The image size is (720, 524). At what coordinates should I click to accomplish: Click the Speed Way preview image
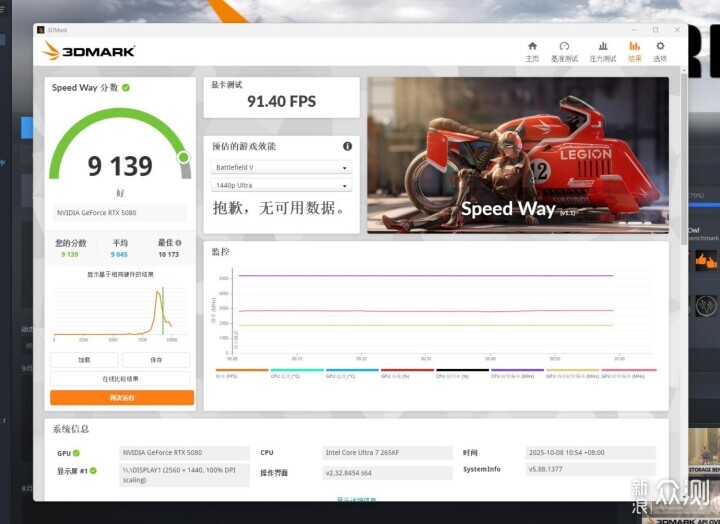click(x=518, y=155)
